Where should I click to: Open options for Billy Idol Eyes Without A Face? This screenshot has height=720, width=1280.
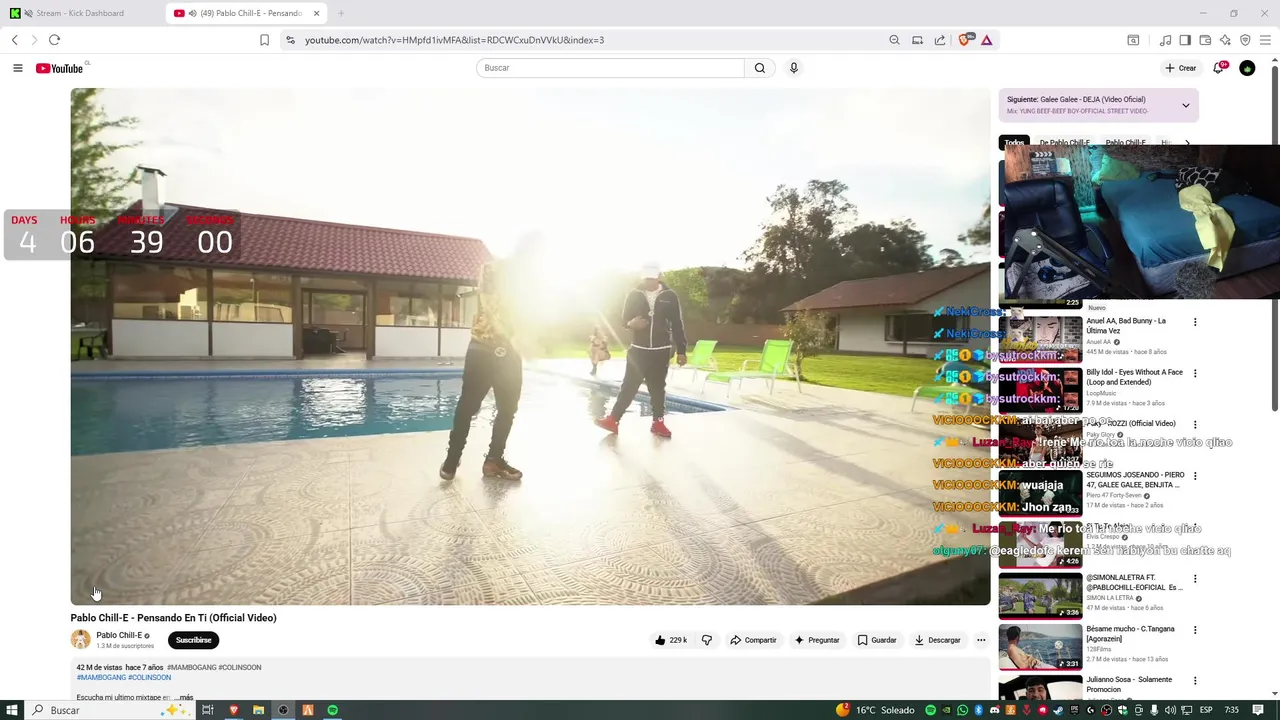coord(1195,373)
